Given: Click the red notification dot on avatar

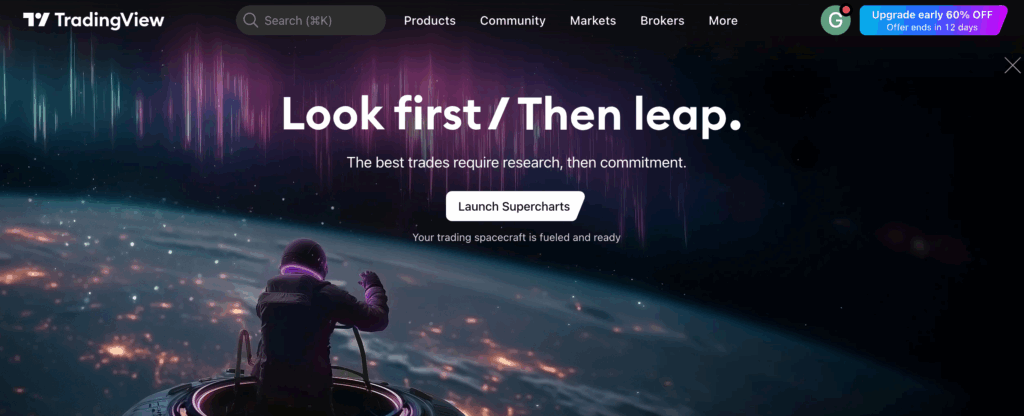Looking at the screenshot, I should point(846,10).
